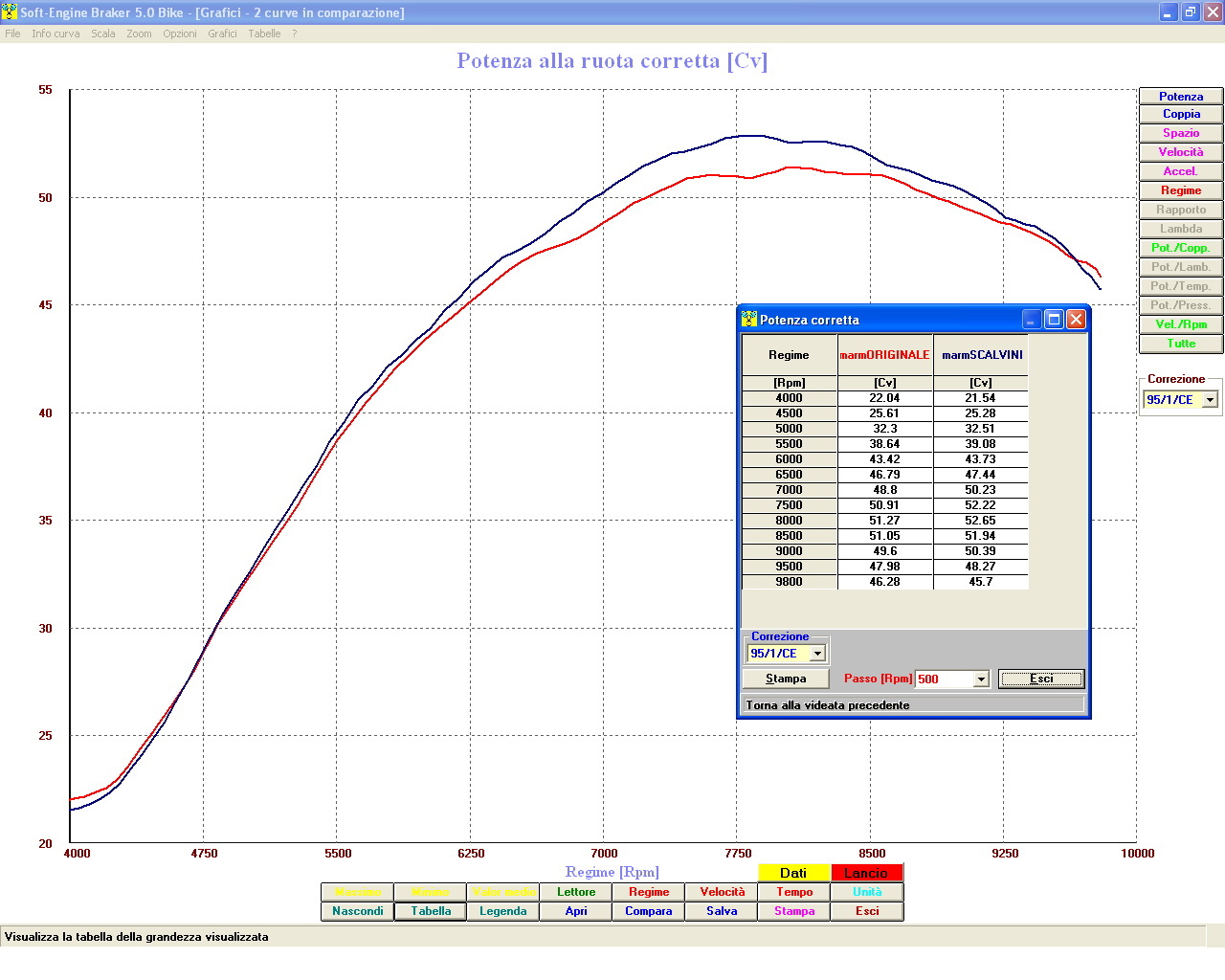
Task: Click the 22.04 value cell
Action: 884,398
